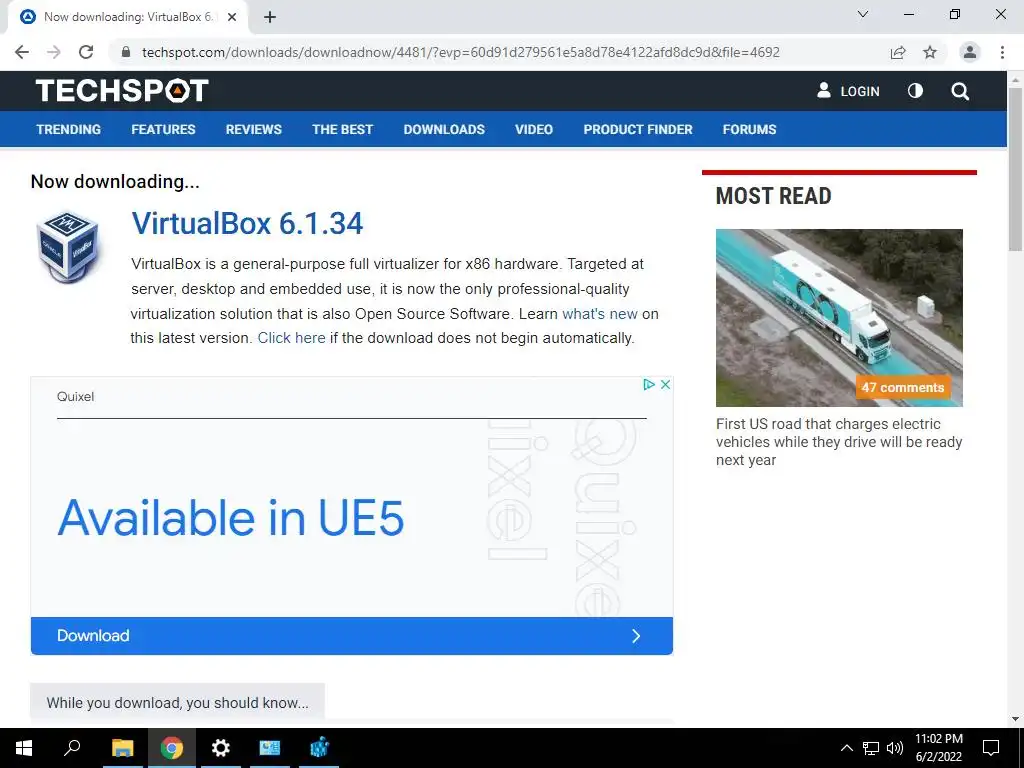This screenshot has height=768, width=1024.
Task: Open the TRENDING nav item
Action: [x=69, y=129]
